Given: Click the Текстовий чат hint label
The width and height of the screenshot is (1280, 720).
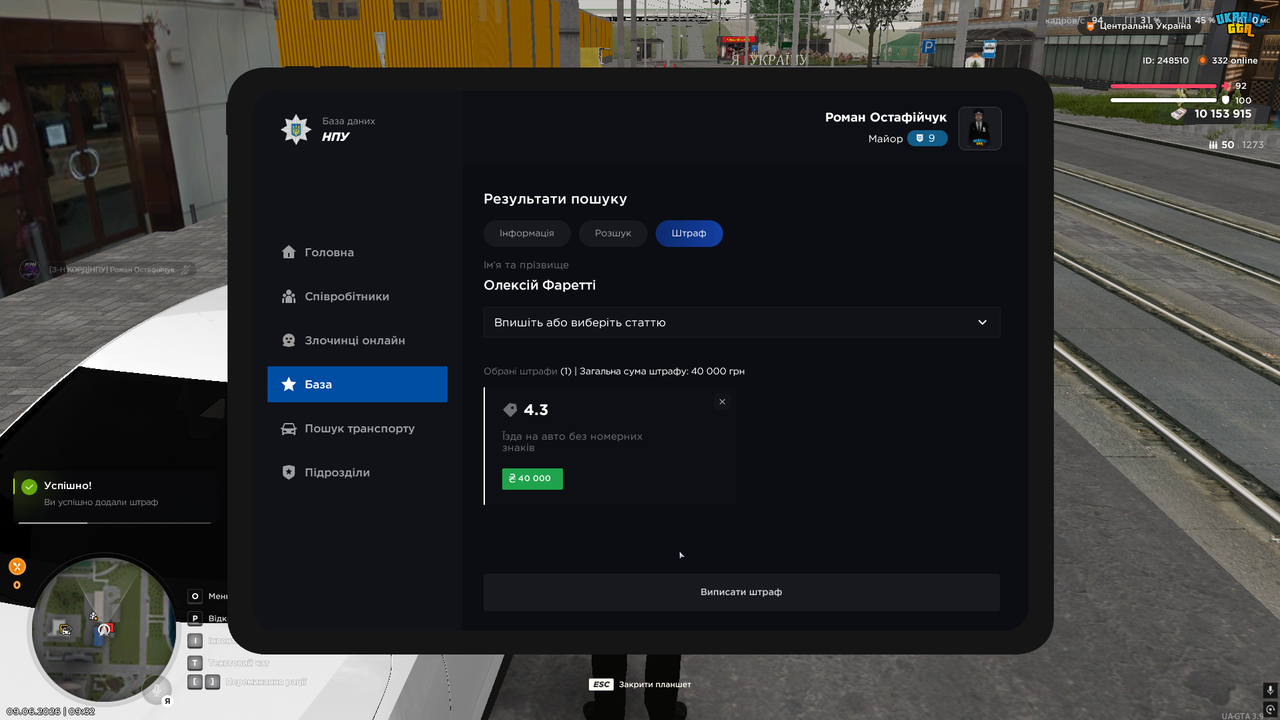Looking at the screenshot, I should tap(241, 662).
